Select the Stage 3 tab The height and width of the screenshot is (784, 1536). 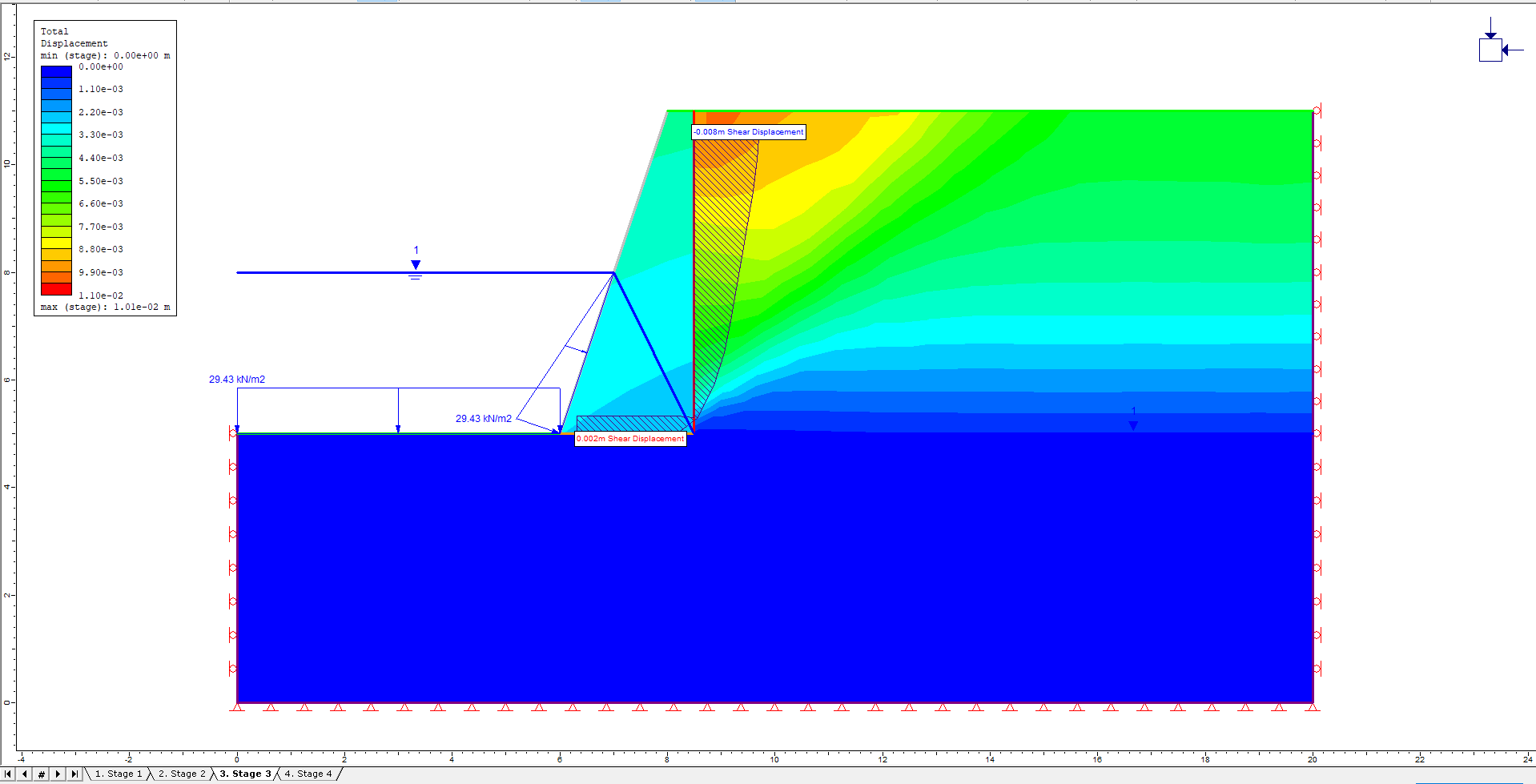(245, 774)
